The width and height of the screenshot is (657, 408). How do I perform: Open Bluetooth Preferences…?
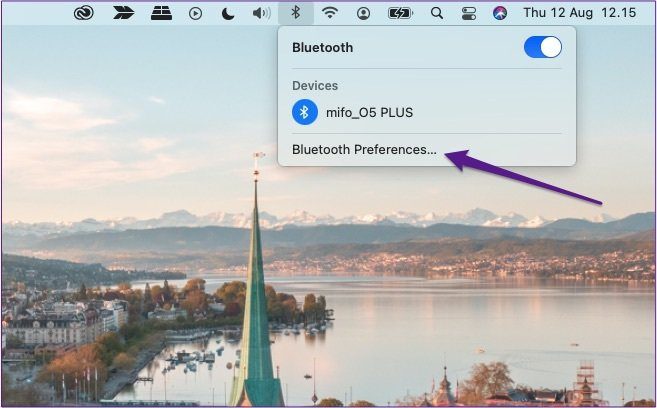pyautogui.click(x=364, y=150)
